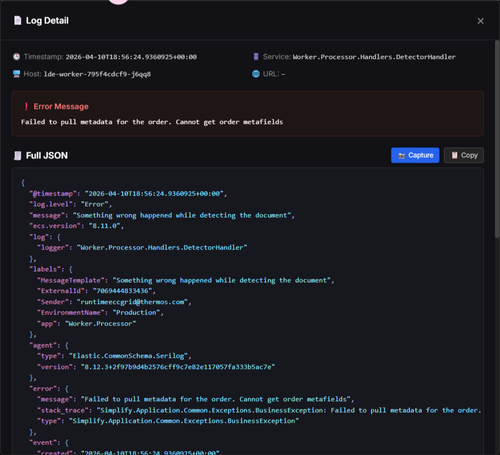Click the globe icon beside URL
Viewport: 500px width, 455px height.
coord(256,74)
